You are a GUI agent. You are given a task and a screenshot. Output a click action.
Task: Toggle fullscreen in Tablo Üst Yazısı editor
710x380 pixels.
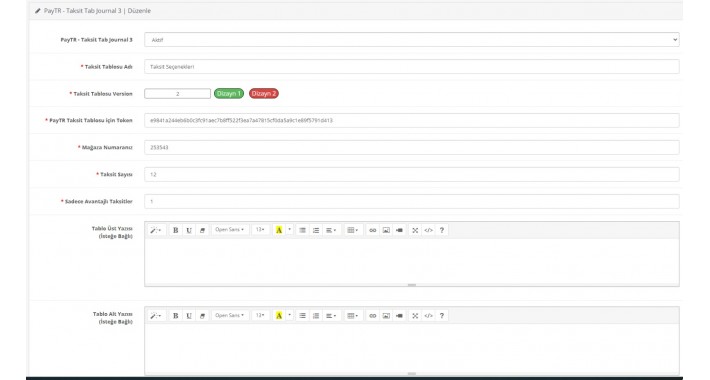click(x=415, y=230)
